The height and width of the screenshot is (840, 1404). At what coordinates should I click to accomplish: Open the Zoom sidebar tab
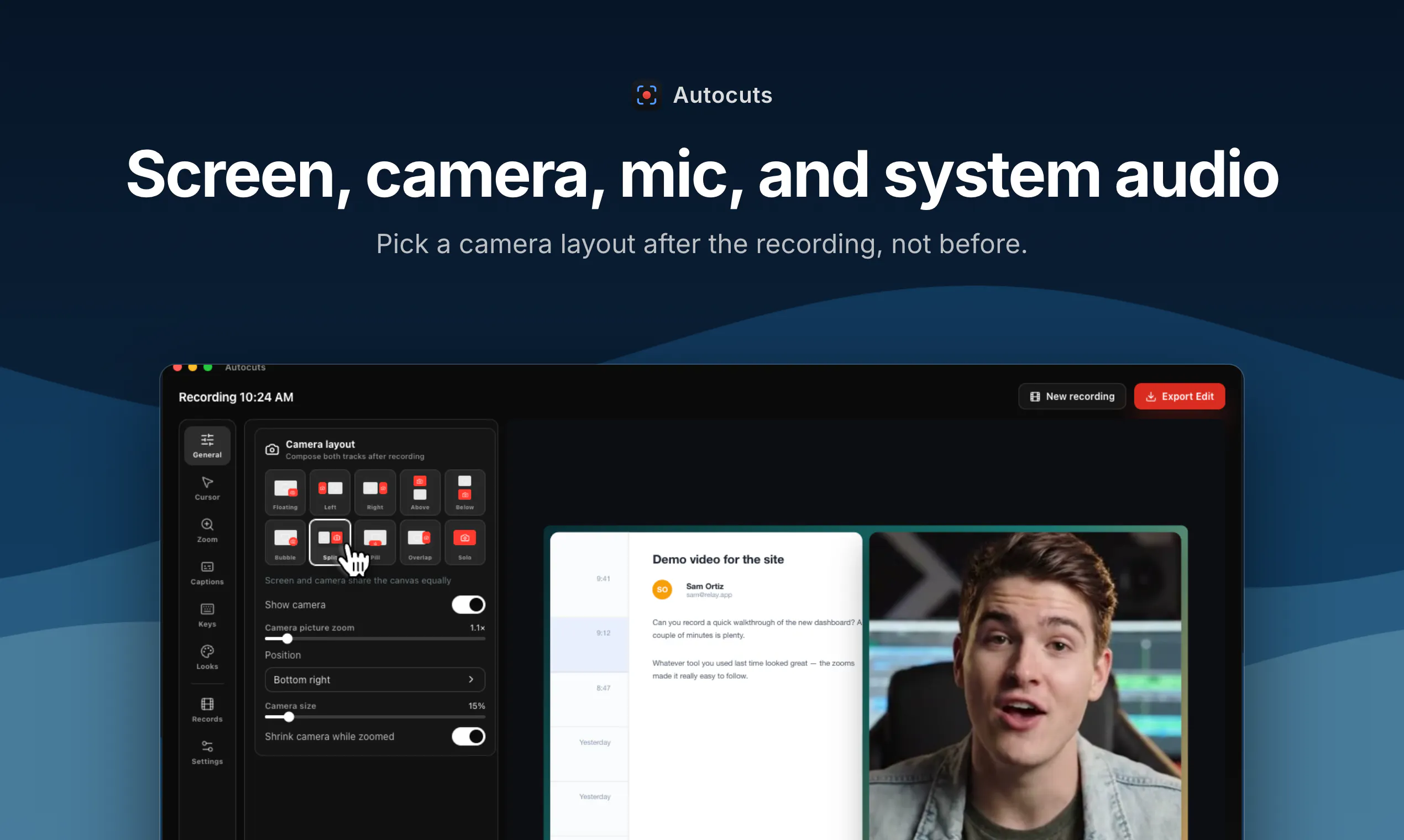pos(207,531)
